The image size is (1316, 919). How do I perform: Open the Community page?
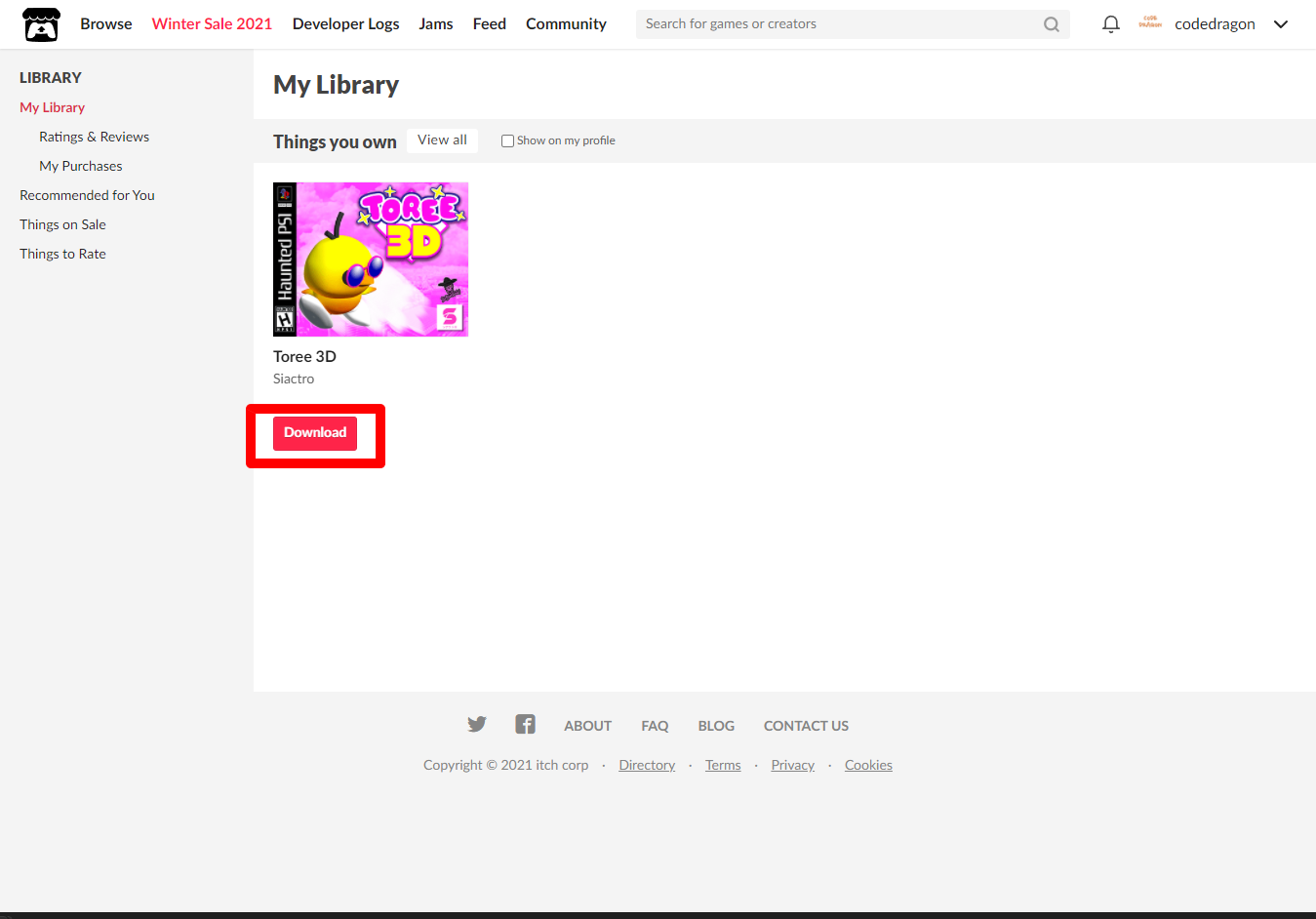566,23
